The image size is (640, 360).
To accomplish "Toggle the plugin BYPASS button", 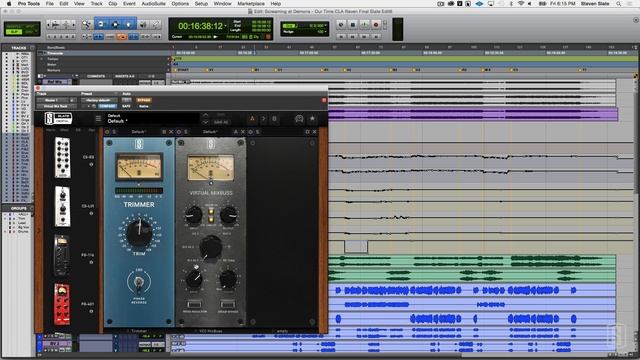I will point(144,100).
